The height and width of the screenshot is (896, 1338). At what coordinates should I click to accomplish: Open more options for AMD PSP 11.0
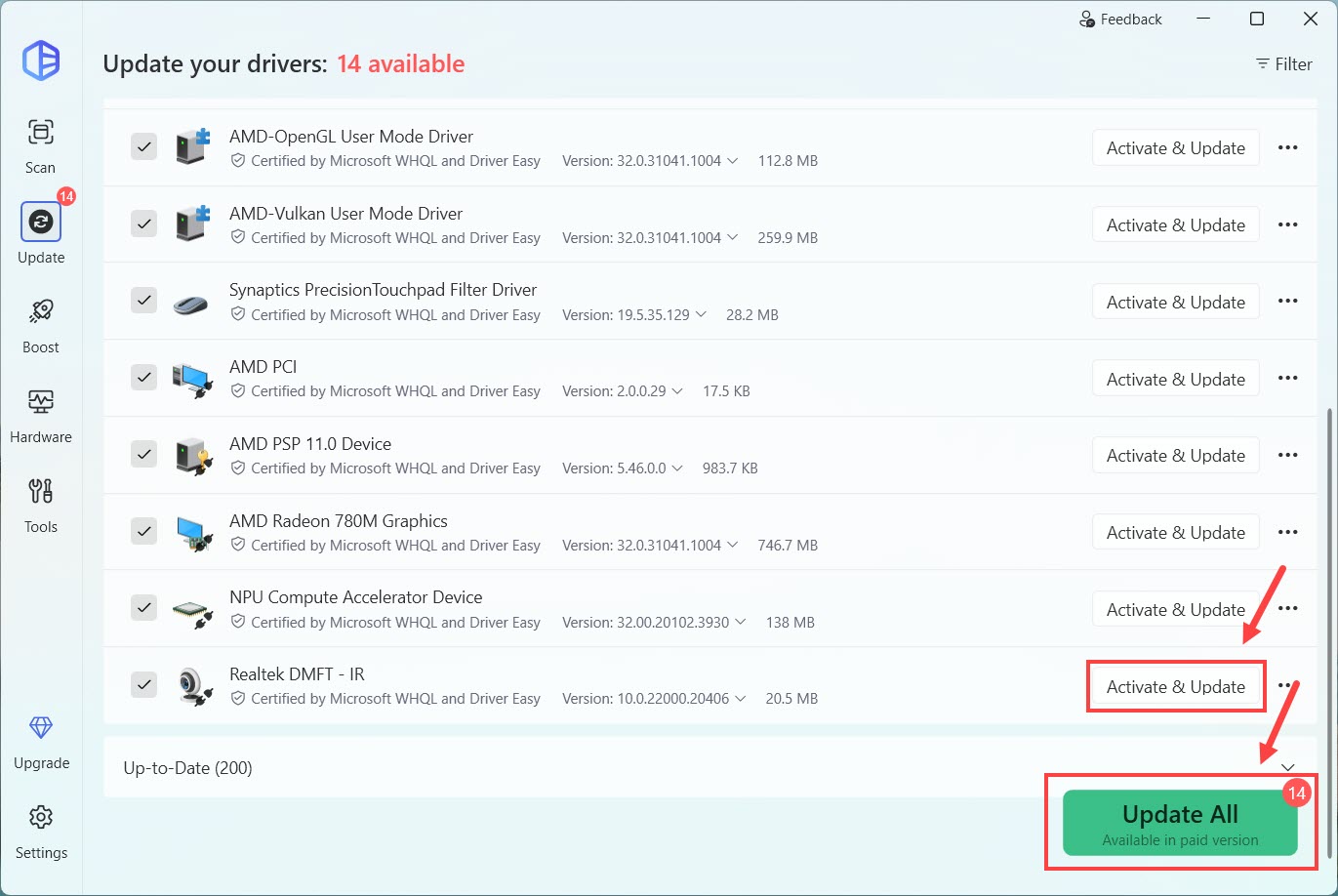point(1288,455)
